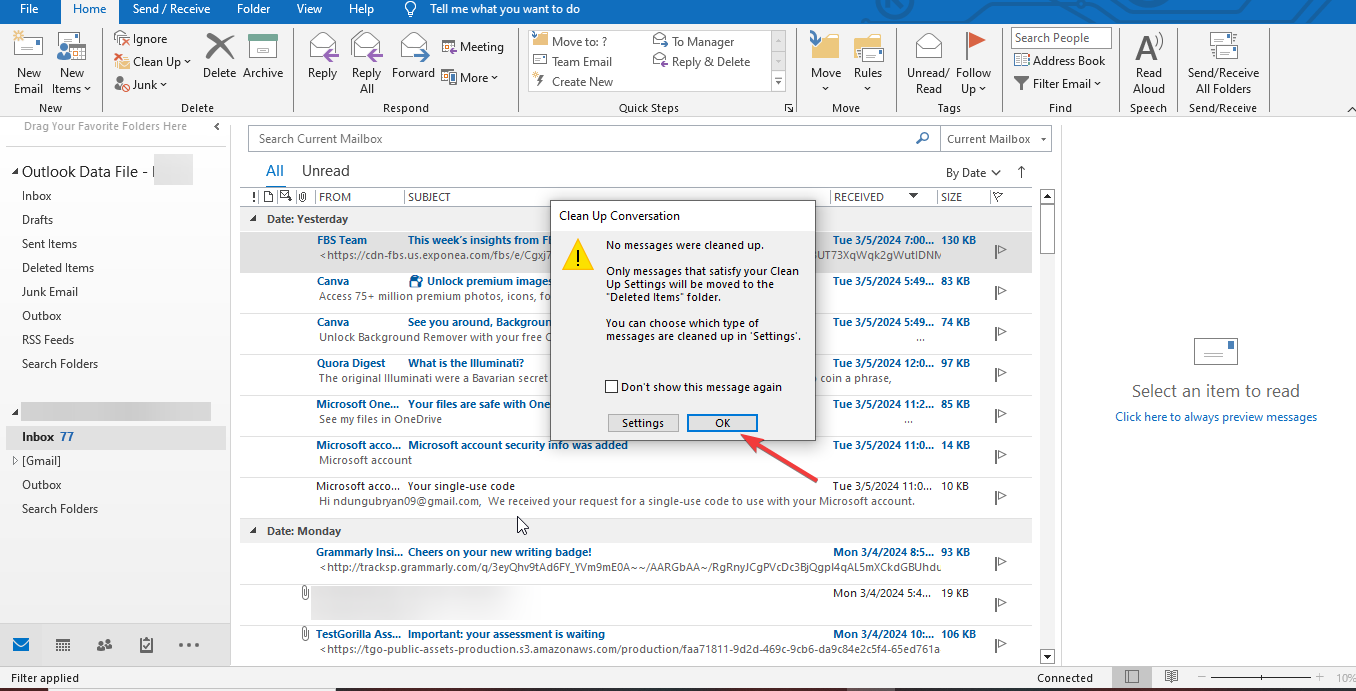Check Don't show this message again
This screenshot has width=1356, height=691.
611,386
